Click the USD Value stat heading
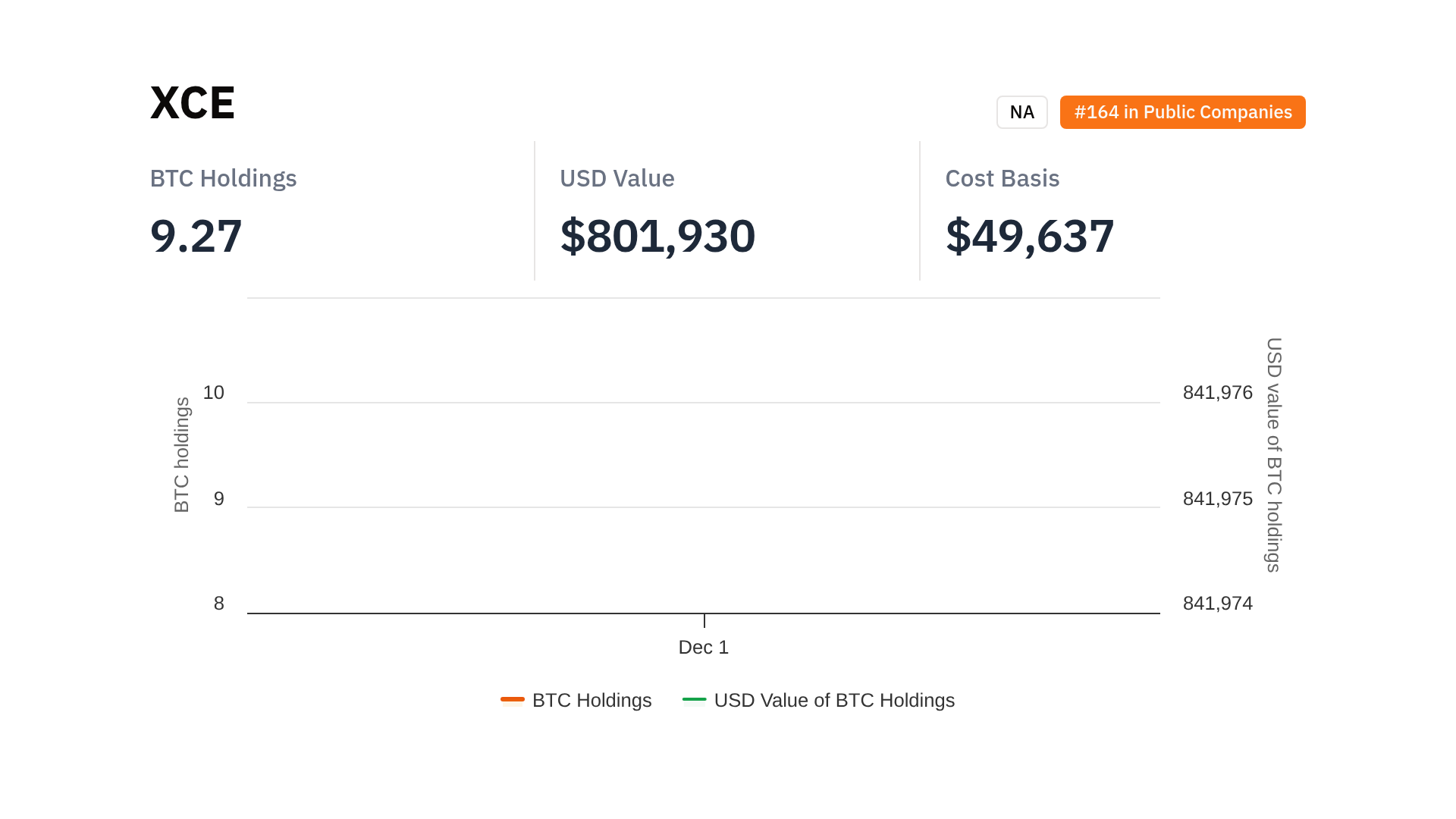Screen dimensions: 1456x819 [x=617, y=178]
